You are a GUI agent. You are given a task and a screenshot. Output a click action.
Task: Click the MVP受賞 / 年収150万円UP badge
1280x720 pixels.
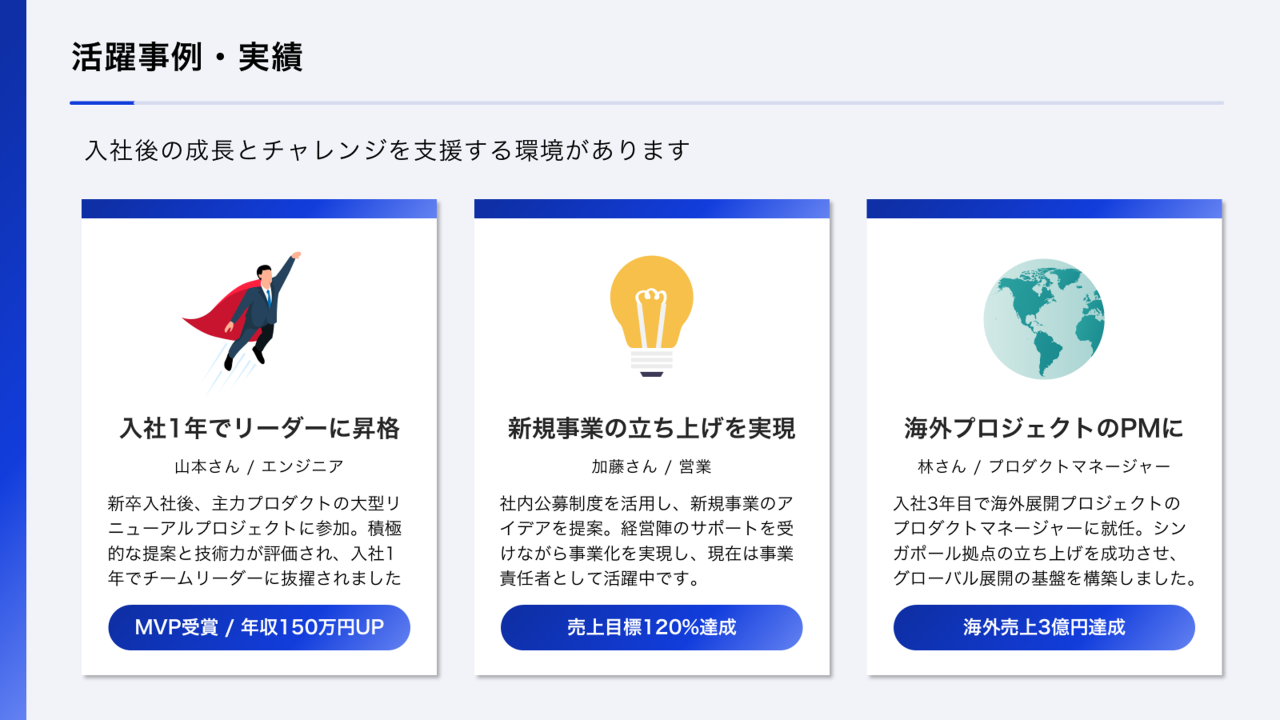click(x=258, y=627)
